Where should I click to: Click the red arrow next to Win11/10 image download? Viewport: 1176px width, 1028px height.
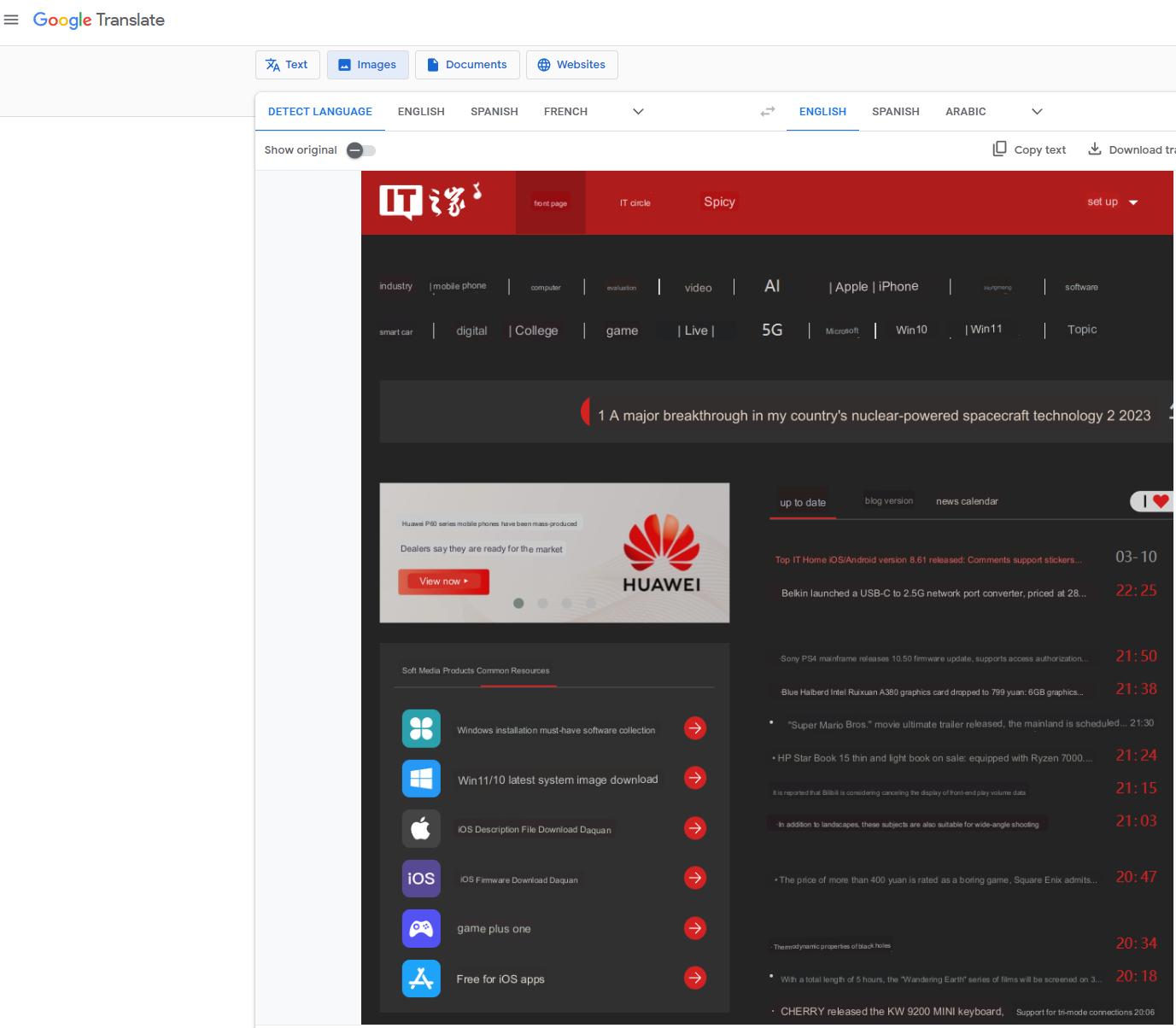click(x=694, y=778)
